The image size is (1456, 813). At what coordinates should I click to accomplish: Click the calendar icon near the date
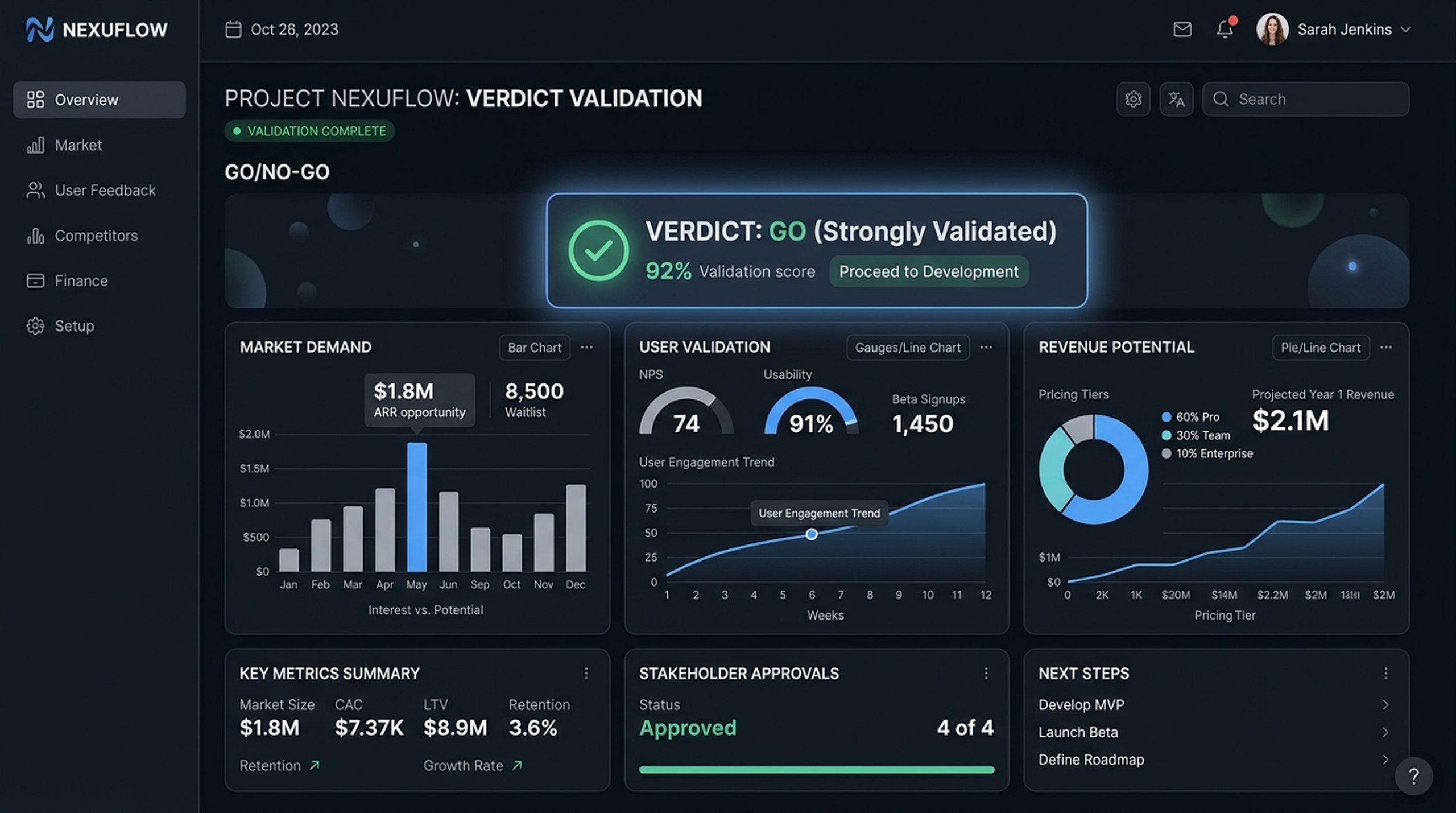point(233,29)
